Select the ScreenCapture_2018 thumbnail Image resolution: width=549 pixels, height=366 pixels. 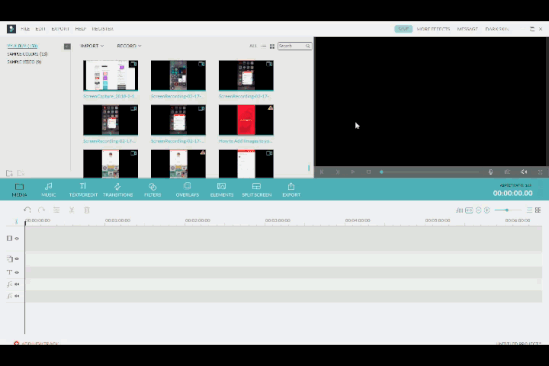click(110, 75)
